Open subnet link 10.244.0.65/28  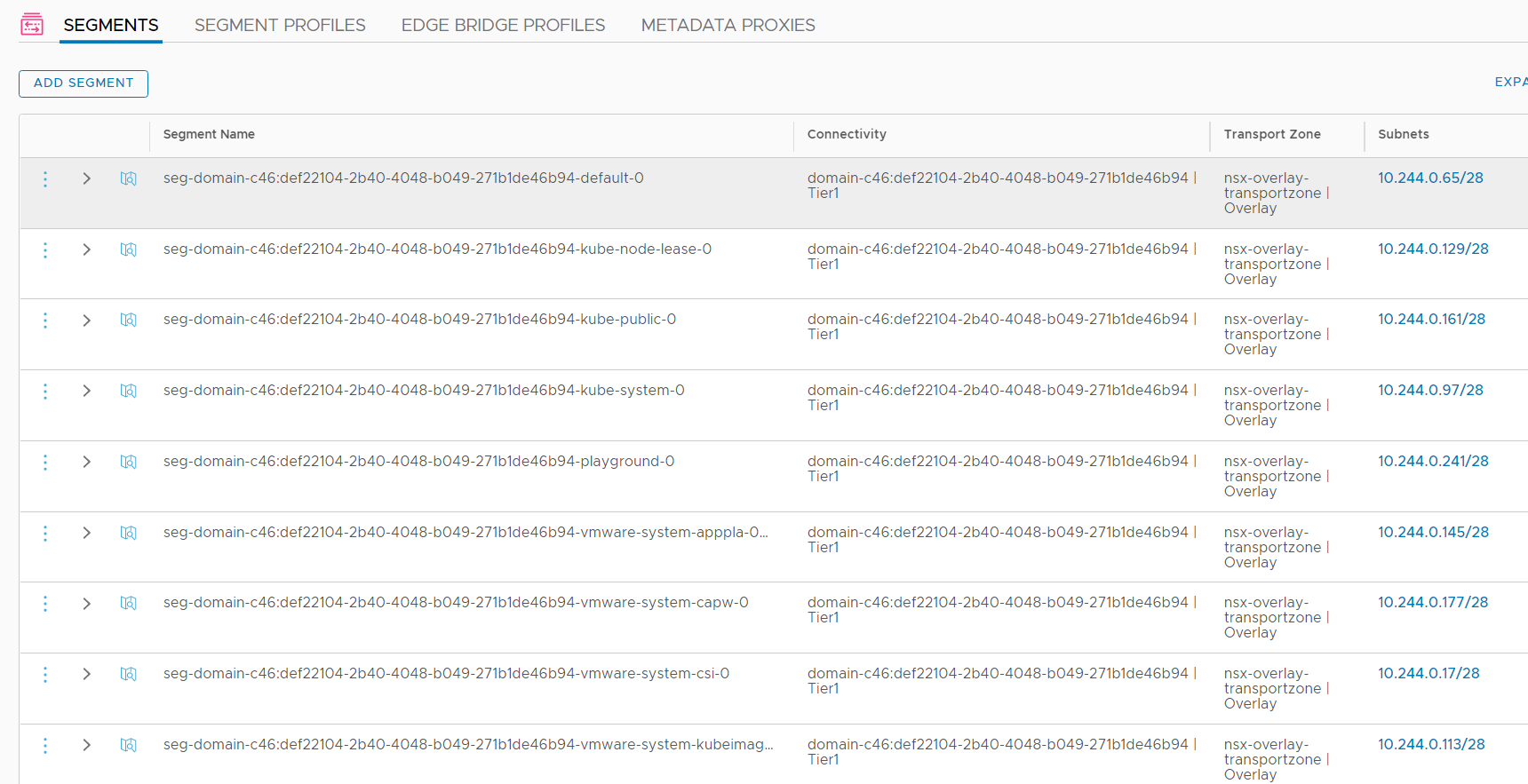point(1430,178)
